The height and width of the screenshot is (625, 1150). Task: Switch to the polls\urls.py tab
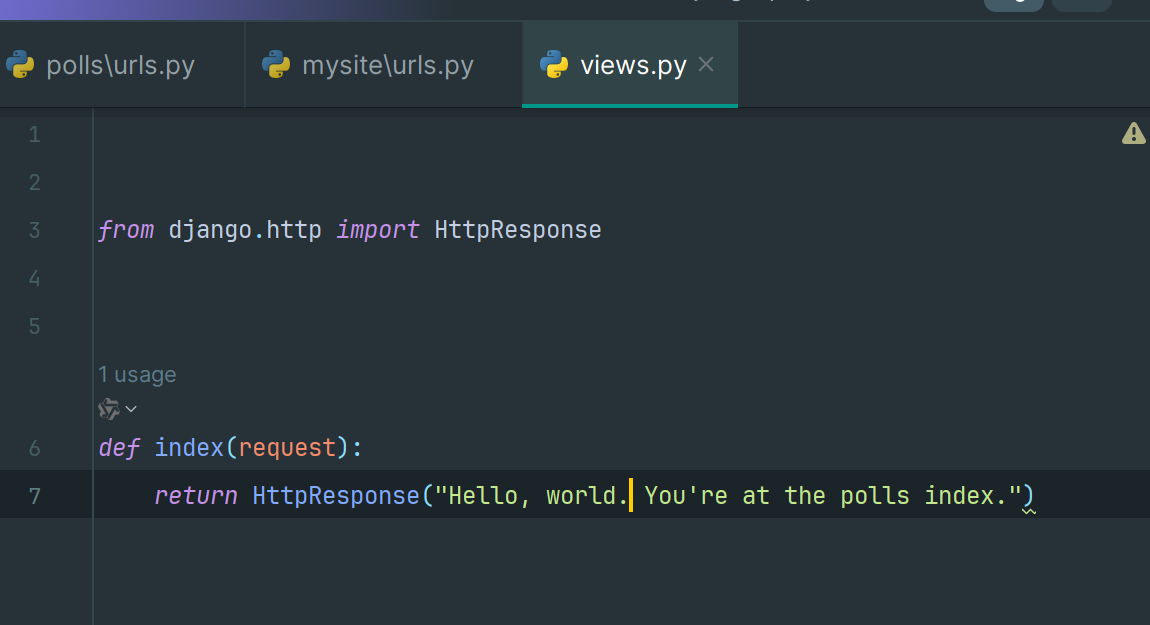coord(120,66)
